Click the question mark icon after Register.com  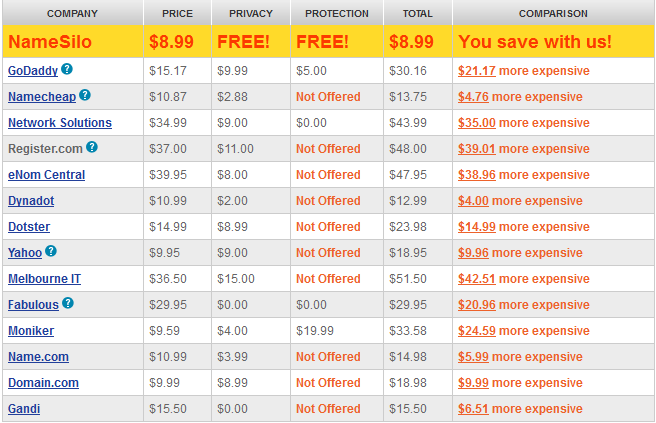92,148
